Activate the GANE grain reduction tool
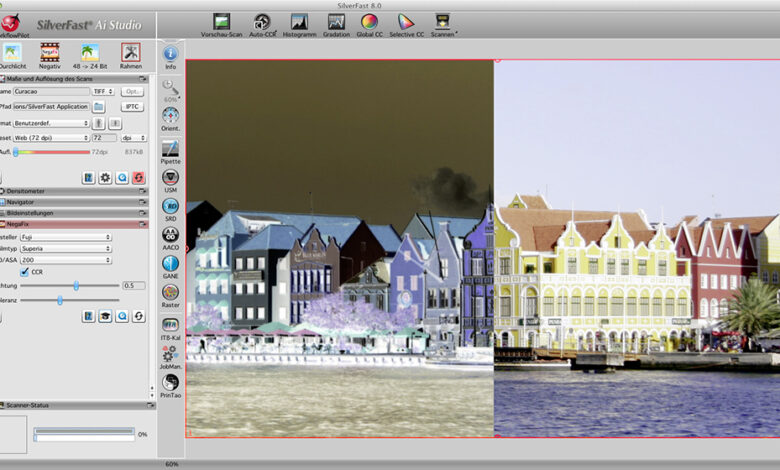The height and width of the screenshot is (470, 780). (x=170, y=264)
